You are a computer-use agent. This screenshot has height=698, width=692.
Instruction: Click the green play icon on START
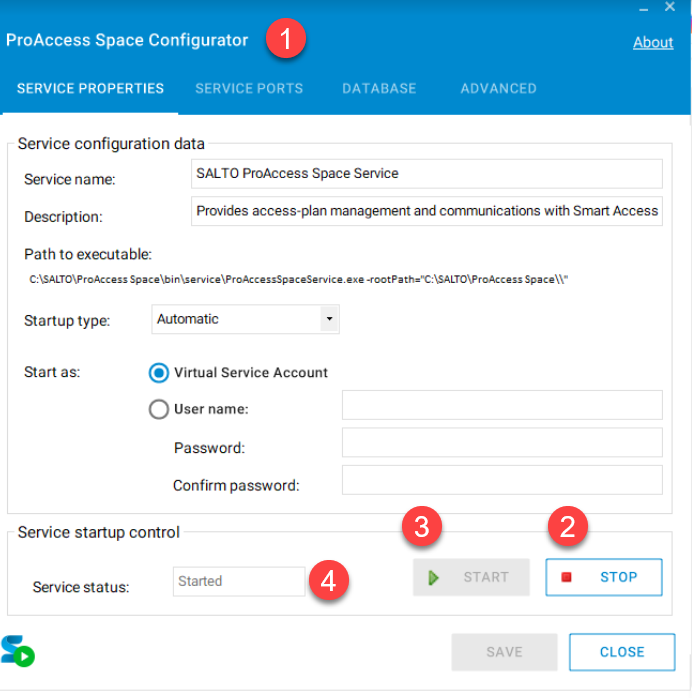(x=433, y=578)
